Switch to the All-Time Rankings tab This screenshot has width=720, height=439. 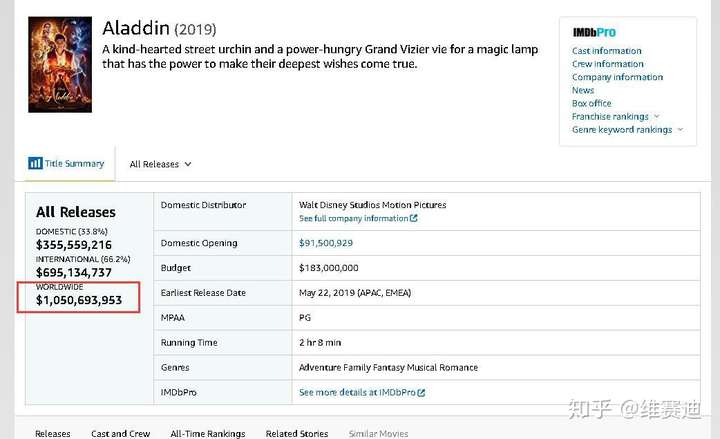208,433
